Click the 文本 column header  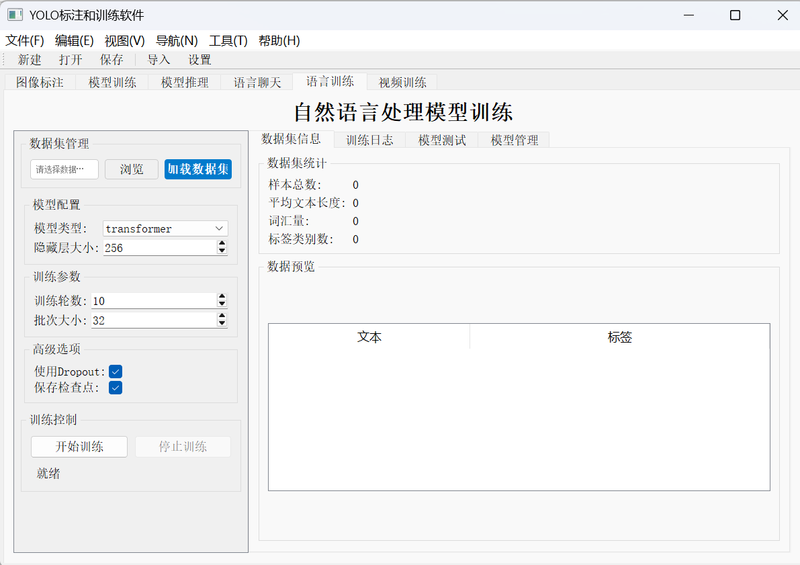[x=369, y=337]
